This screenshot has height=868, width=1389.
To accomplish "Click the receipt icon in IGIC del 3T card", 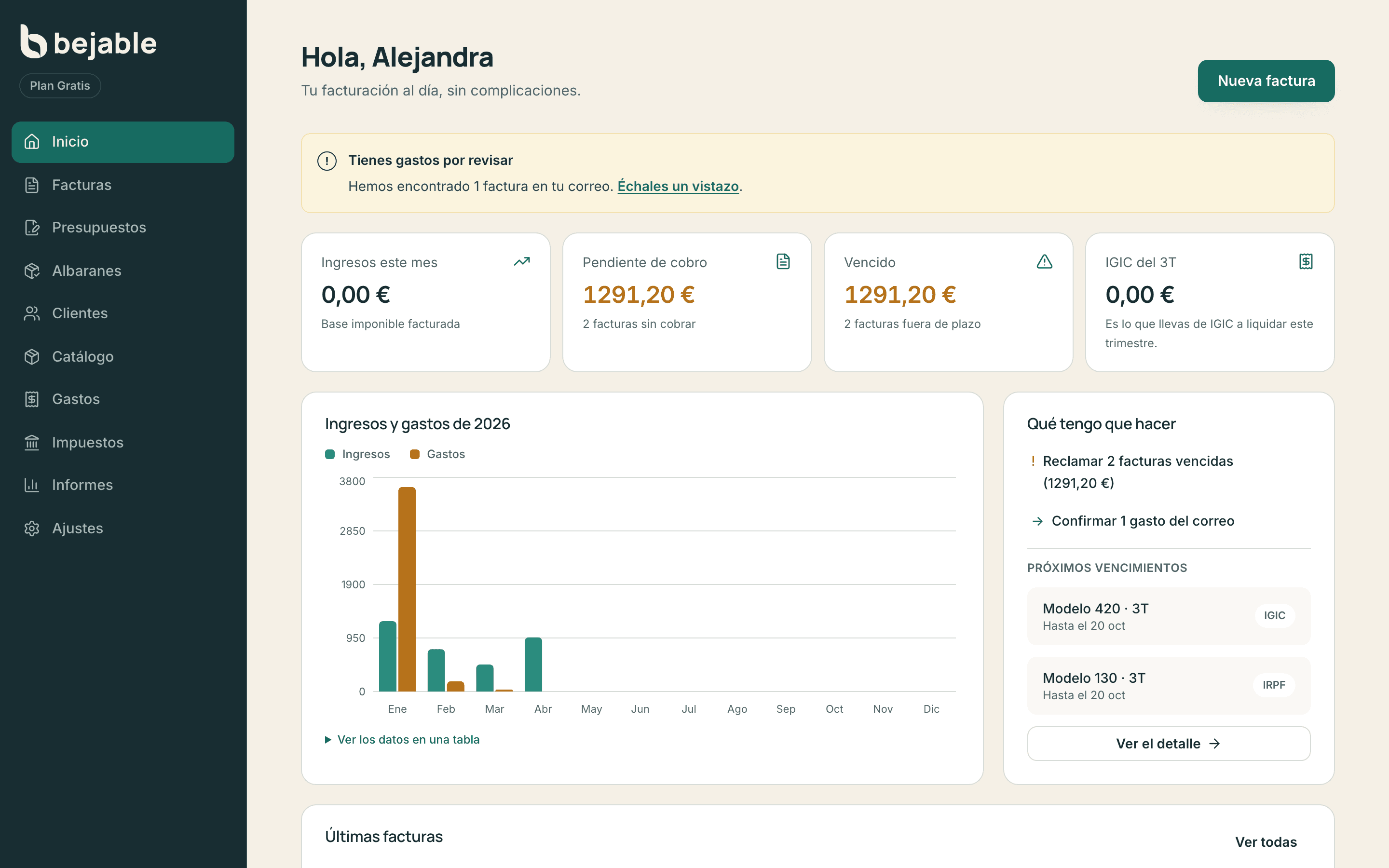I will 1306,262.
